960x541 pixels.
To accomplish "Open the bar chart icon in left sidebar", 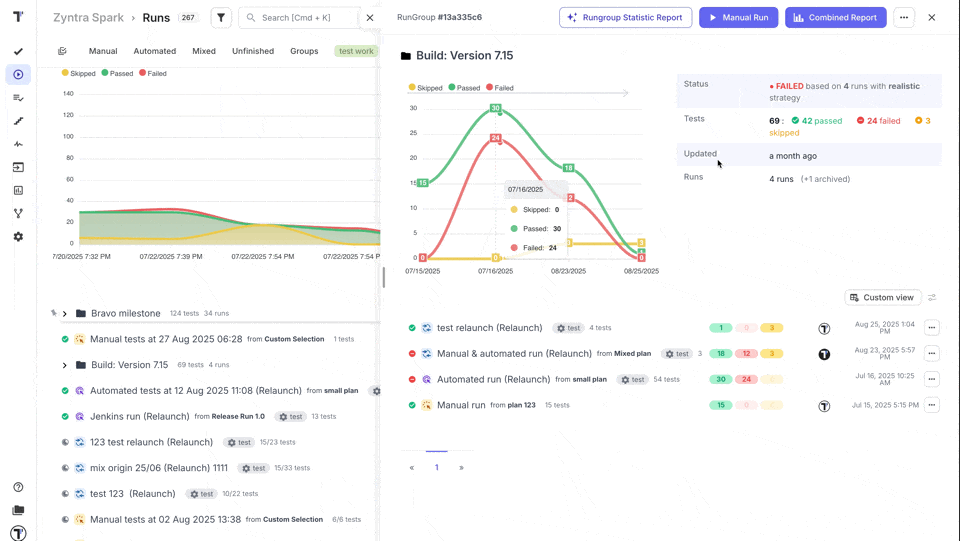I will (18, 190).
